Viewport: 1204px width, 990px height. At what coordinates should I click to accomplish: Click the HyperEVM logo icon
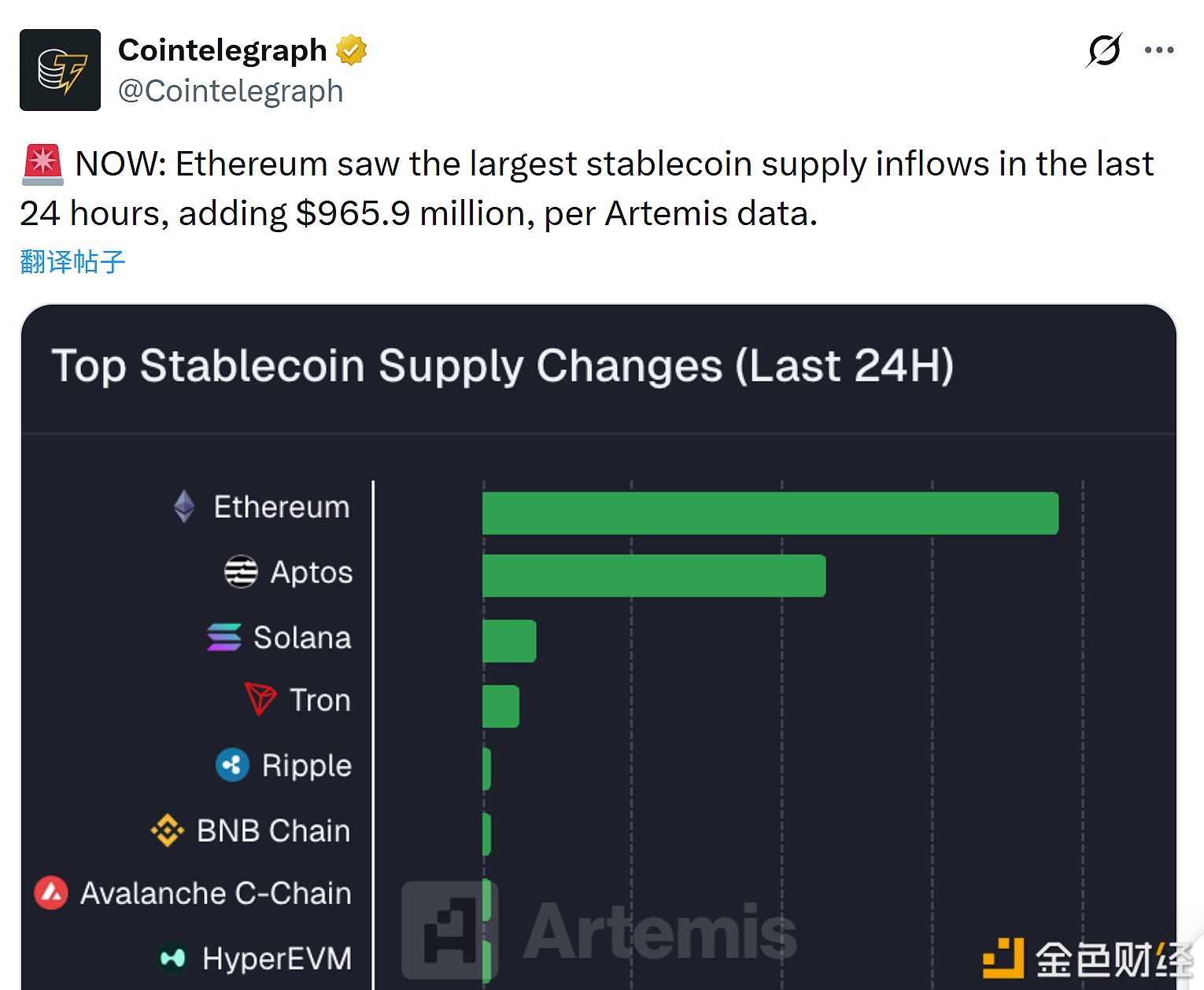pyautogui.click(x=173, y=958)
